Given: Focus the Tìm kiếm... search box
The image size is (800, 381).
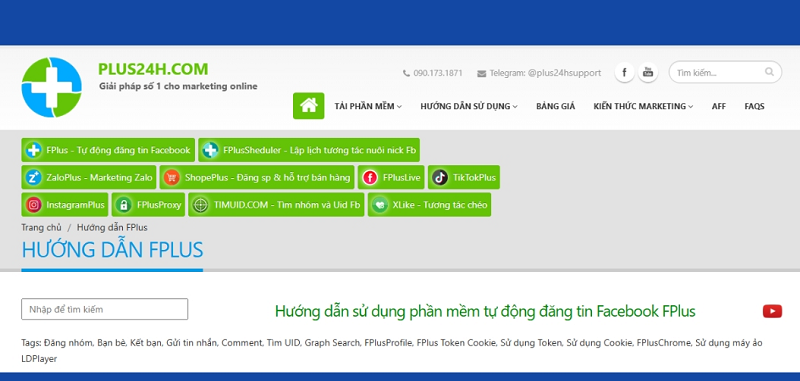Looking at the screenshot, I should coord(725,72).
